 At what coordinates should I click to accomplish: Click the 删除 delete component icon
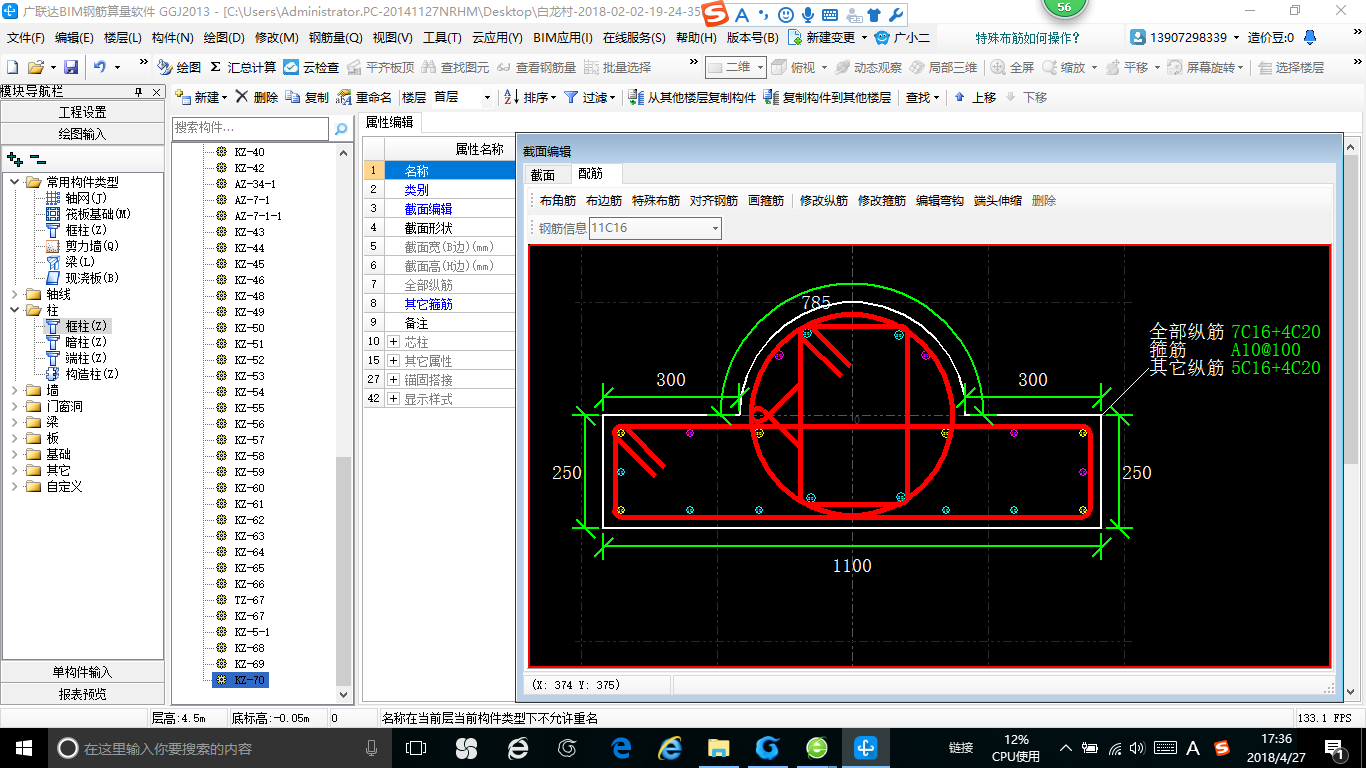pos(257,97)
